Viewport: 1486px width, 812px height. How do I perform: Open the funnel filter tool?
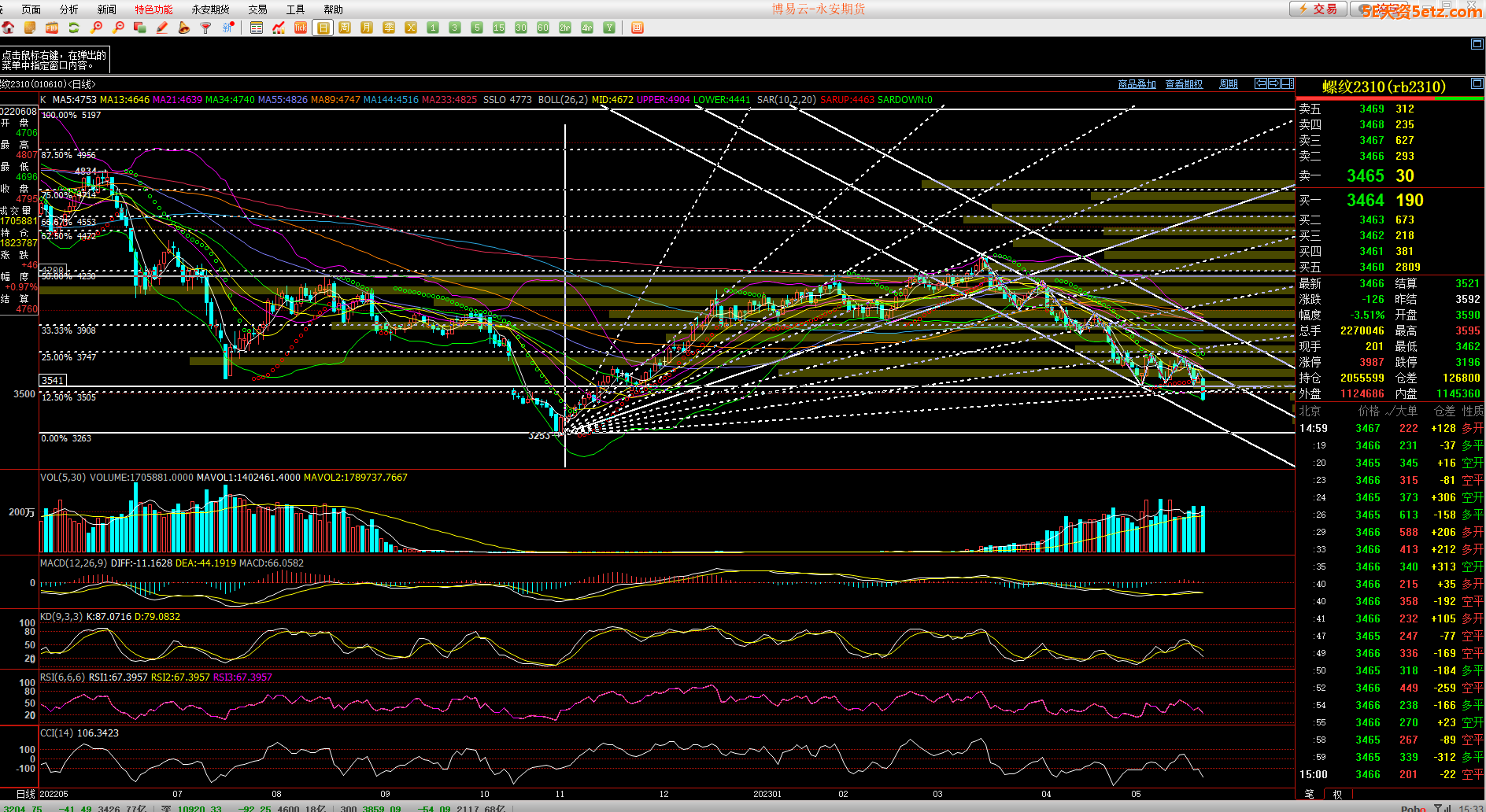[x=206, y=28]
